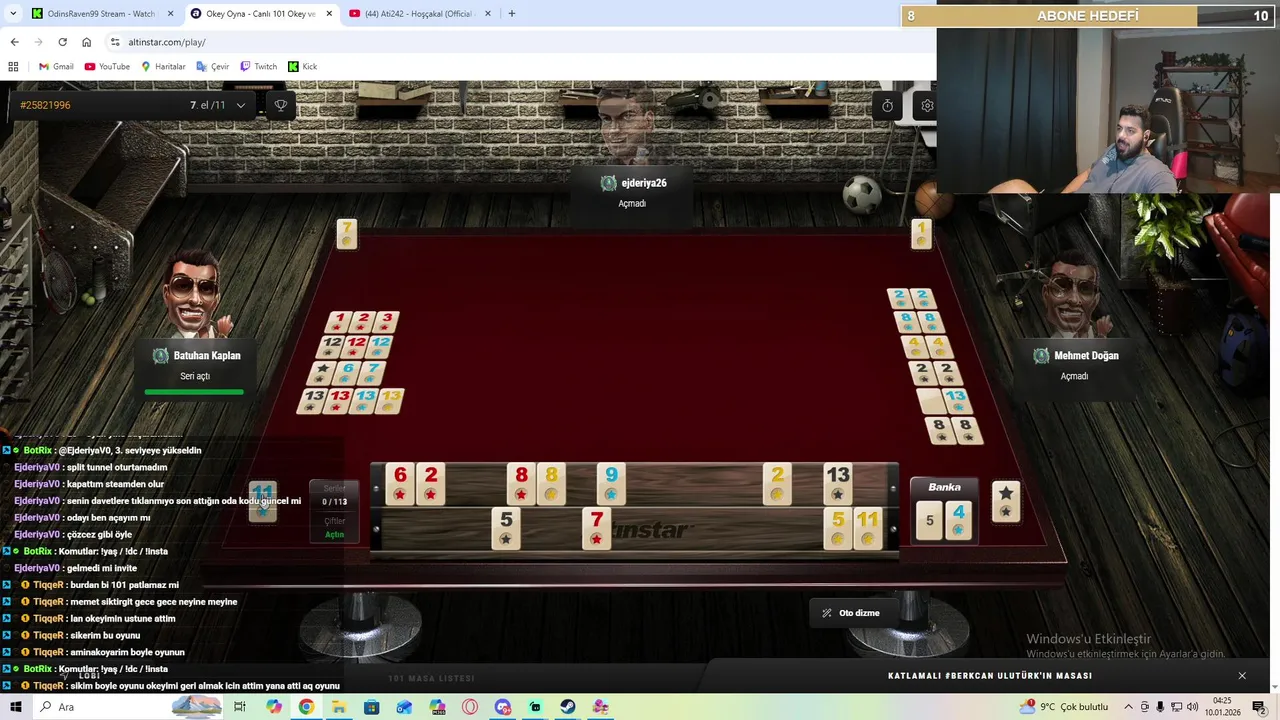Click game ID #25821996 text
Screen dimensions: 1280x720
click(45, 105)
